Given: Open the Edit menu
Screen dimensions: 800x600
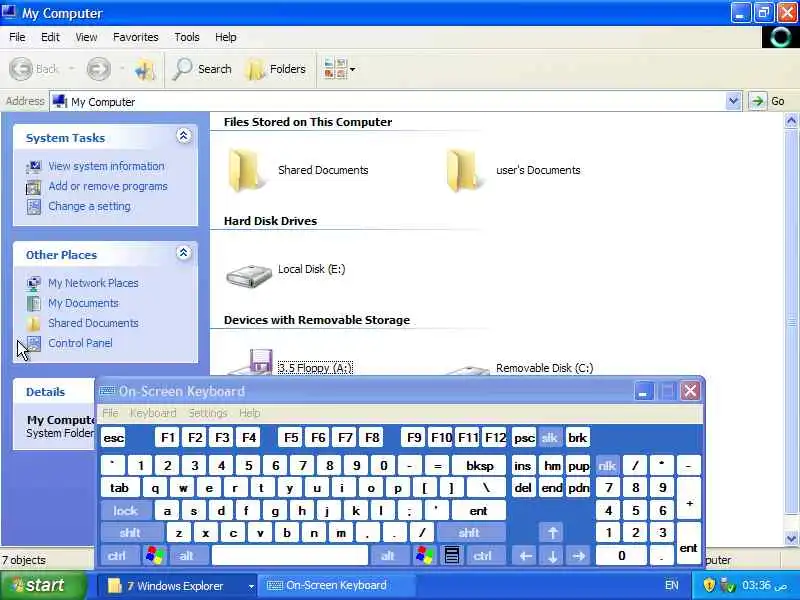Looking at the screenshot, I should pos(50,37).
